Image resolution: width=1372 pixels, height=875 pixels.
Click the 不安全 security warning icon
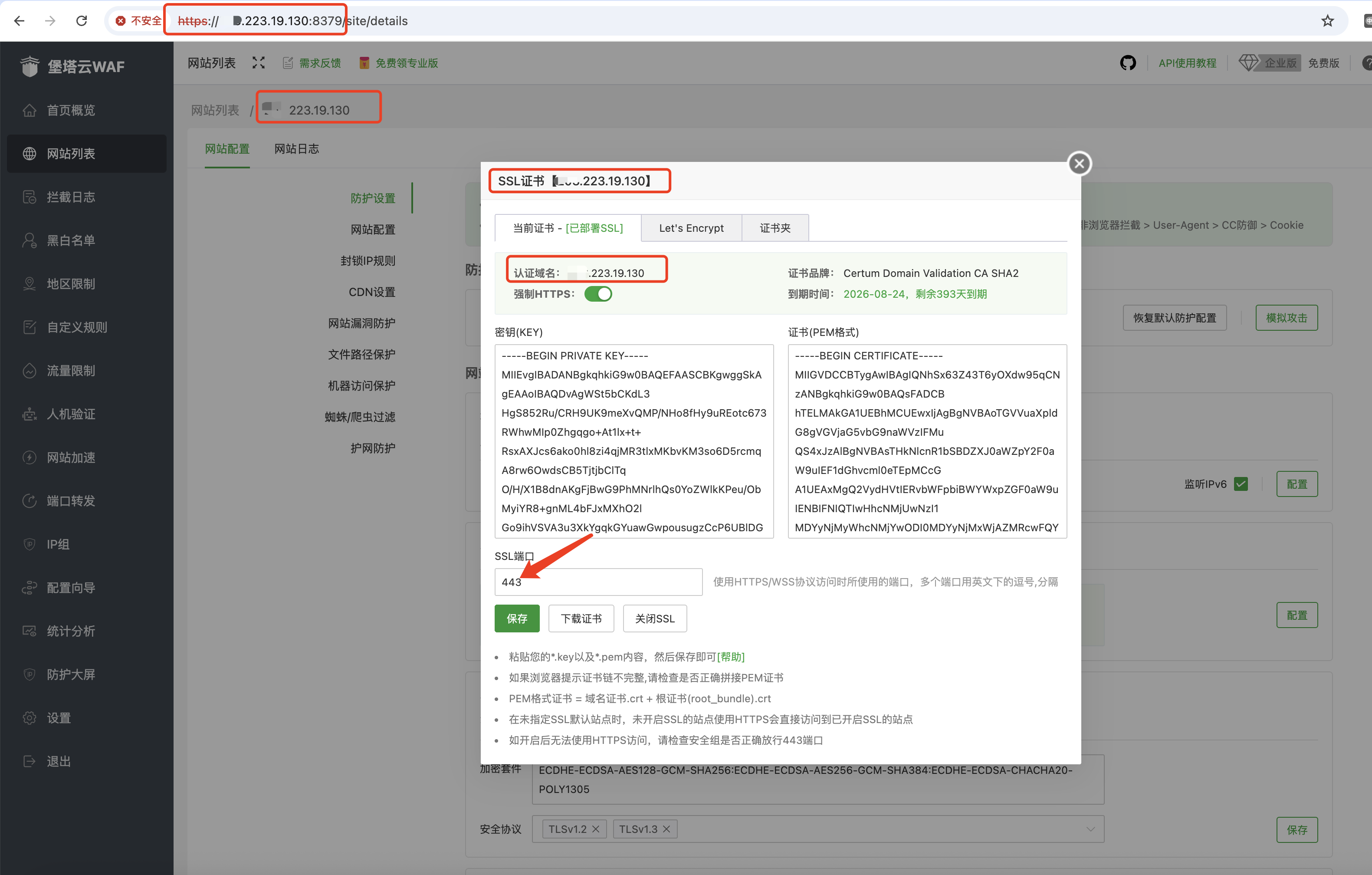[x=120, y=21]
